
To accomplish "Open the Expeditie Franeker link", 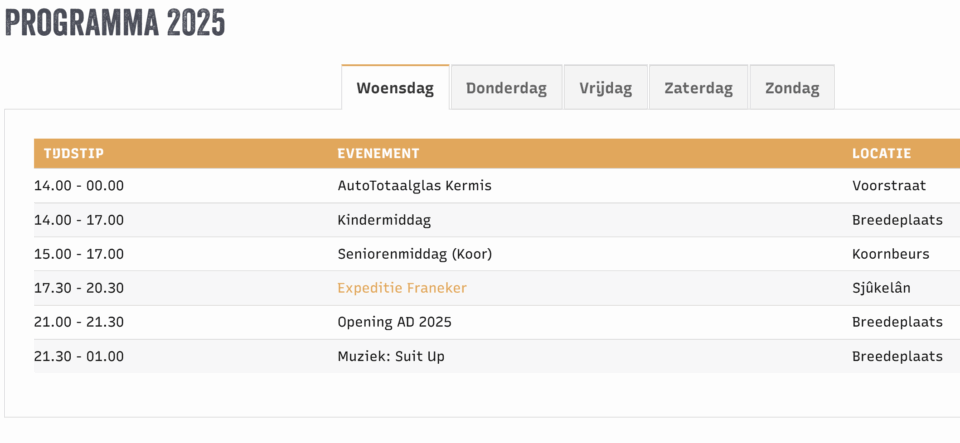I will point(402,288).
